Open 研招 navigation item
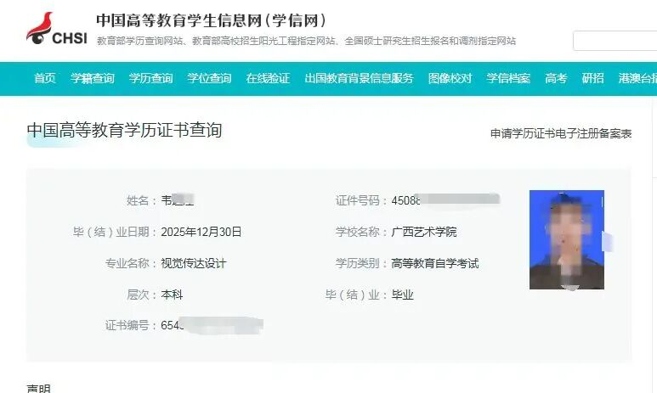The image size is (657, 393). (593, 78)
